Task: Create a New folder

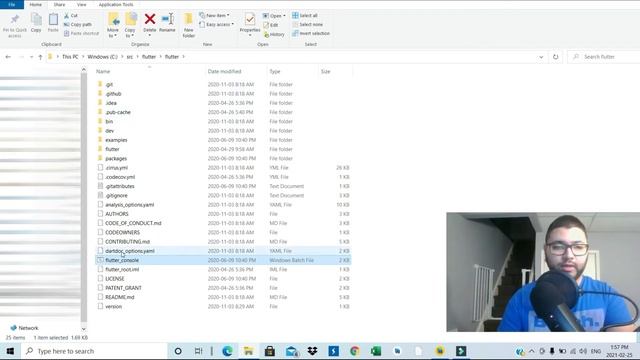Action: pos(189,25)
